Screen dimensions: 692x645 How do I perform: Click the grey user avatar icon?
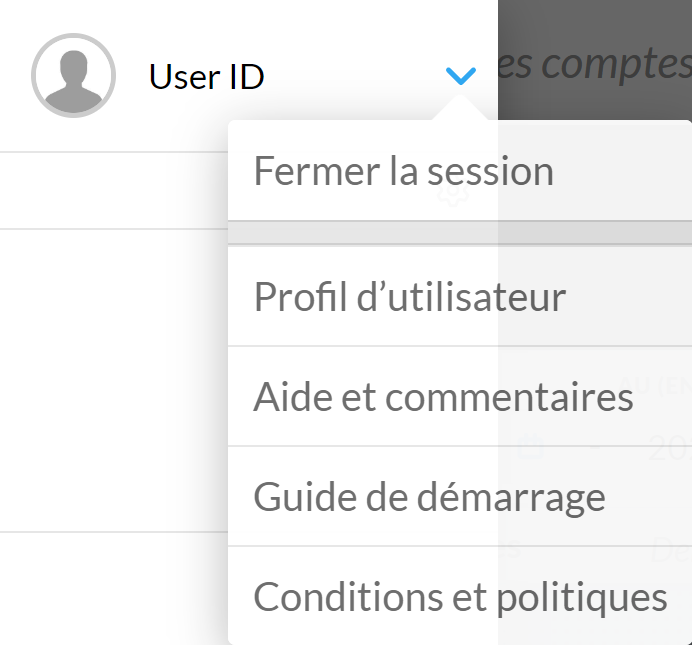point(74,75)
